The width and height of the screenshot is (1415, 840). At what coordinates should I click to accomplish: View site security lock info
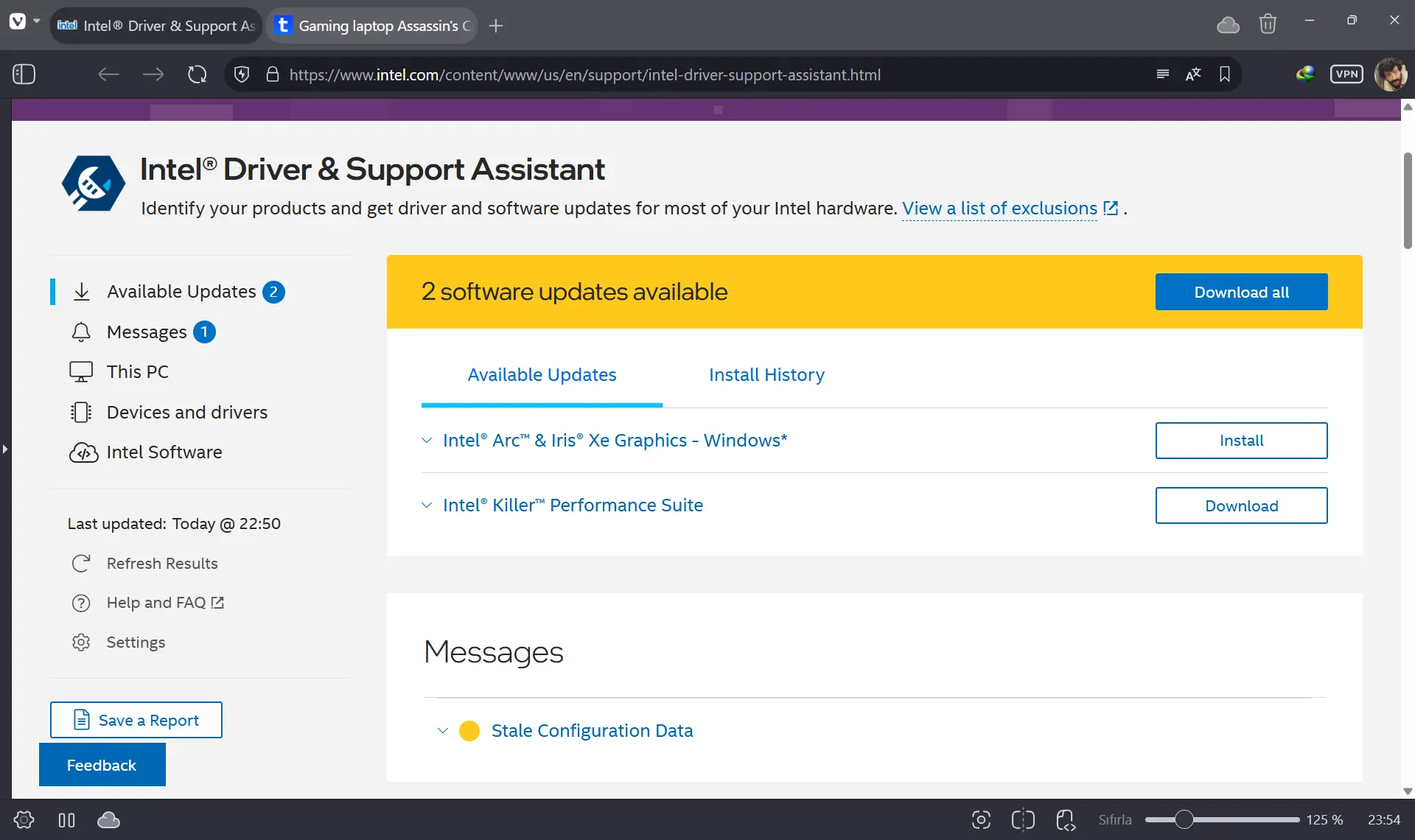(272, 74)
